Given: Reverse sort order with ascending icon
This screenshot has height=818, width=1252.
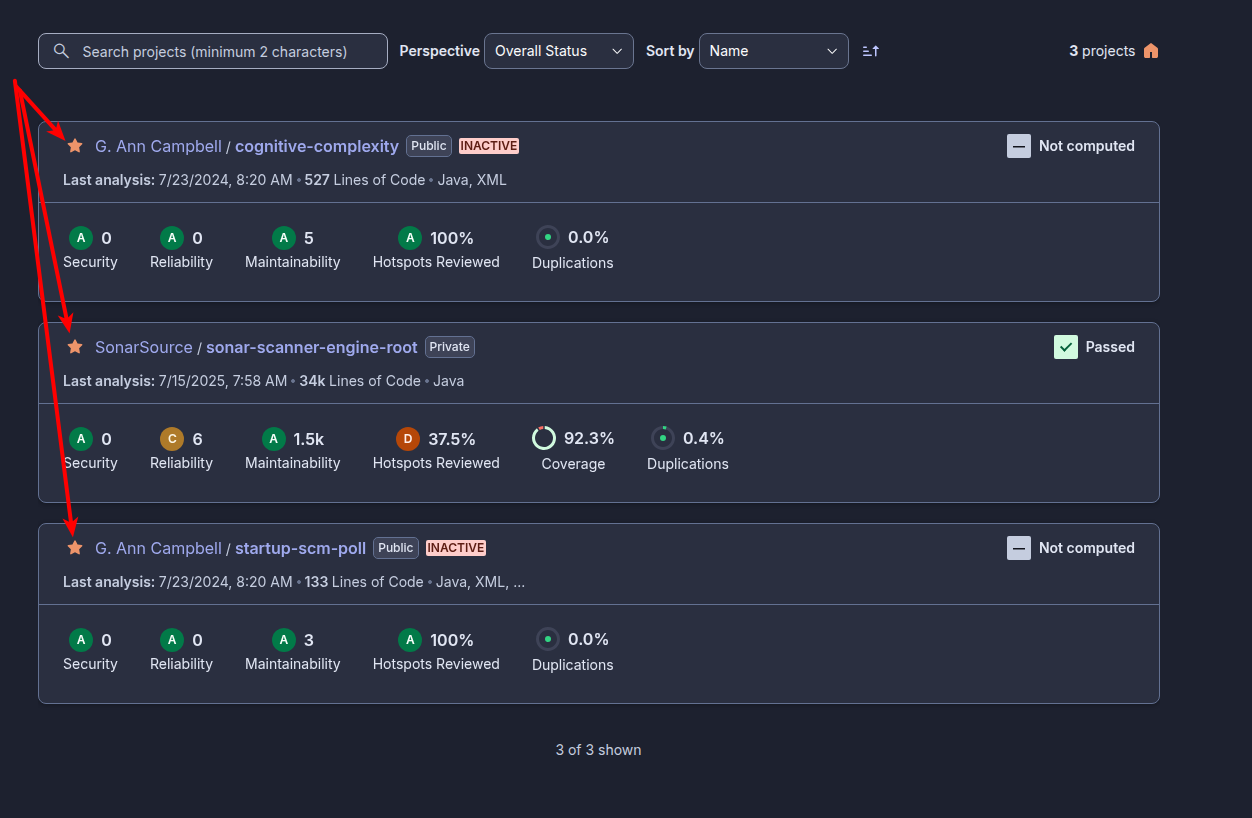Looking at the screenshot, I should tap(871, 51).
